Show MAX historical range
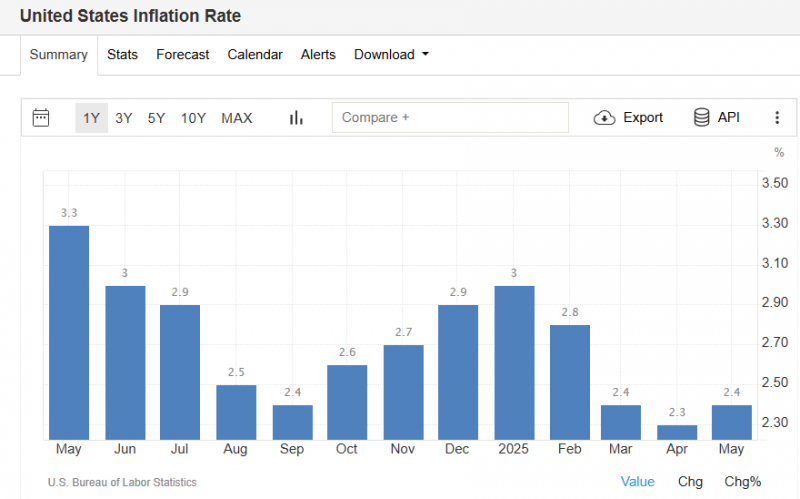The height and width of the screenshot is (499, 800). (x=237, y=118)
